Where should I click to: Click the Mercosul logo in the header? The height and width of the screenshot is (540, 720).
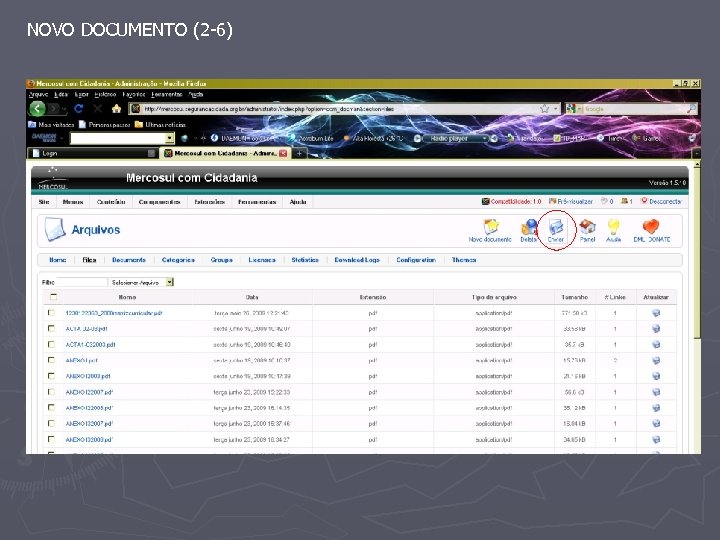pos(53,179)
